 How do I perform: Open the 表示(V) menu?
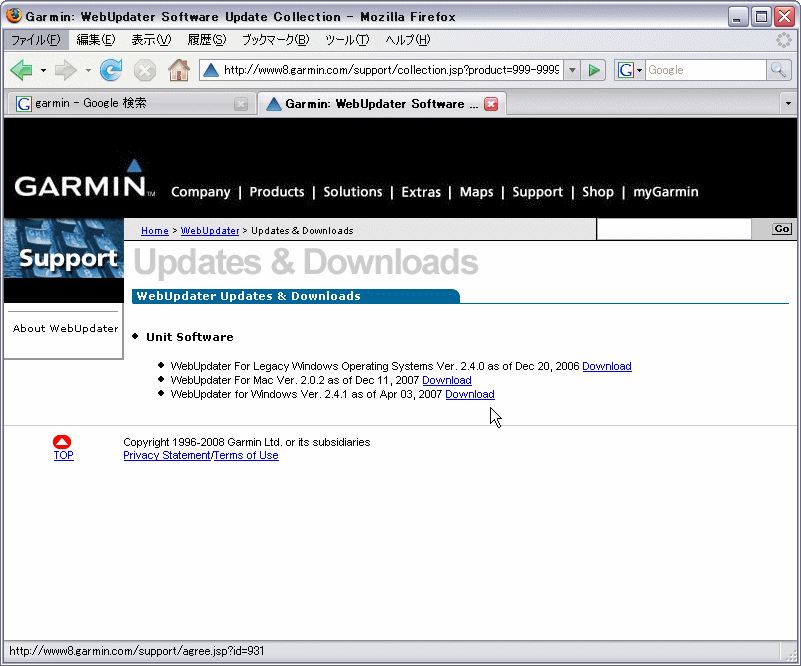coord(151,40)
